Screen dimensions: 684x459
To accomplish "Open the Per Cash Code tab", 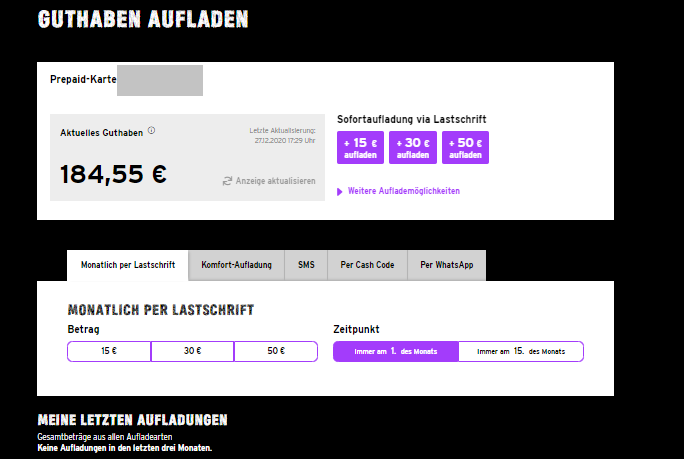I will [367, 265].
